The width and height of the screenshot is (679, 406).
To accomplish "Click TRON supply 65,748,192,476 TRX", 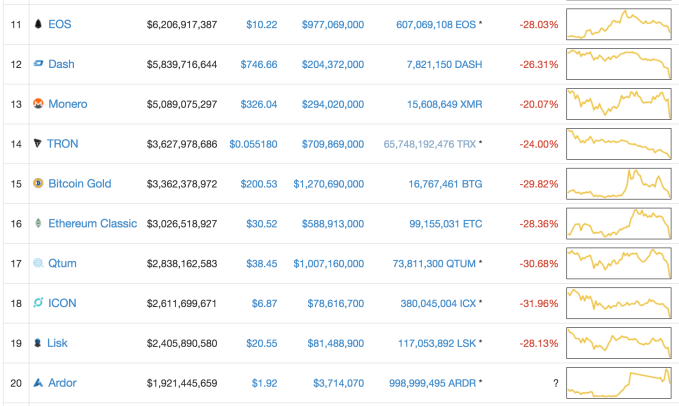I will tap(430, 144).
